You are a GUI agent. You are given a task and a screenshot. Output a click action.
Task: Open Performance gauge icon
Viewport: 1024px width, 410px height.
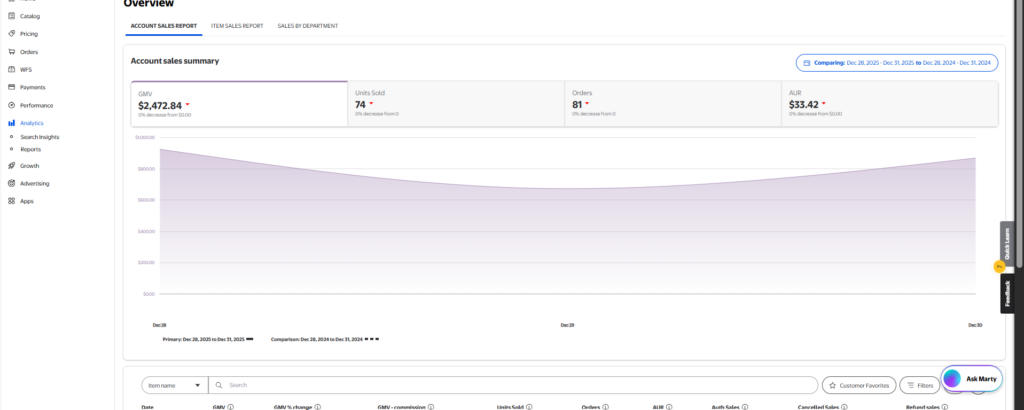tap(12, 105)
